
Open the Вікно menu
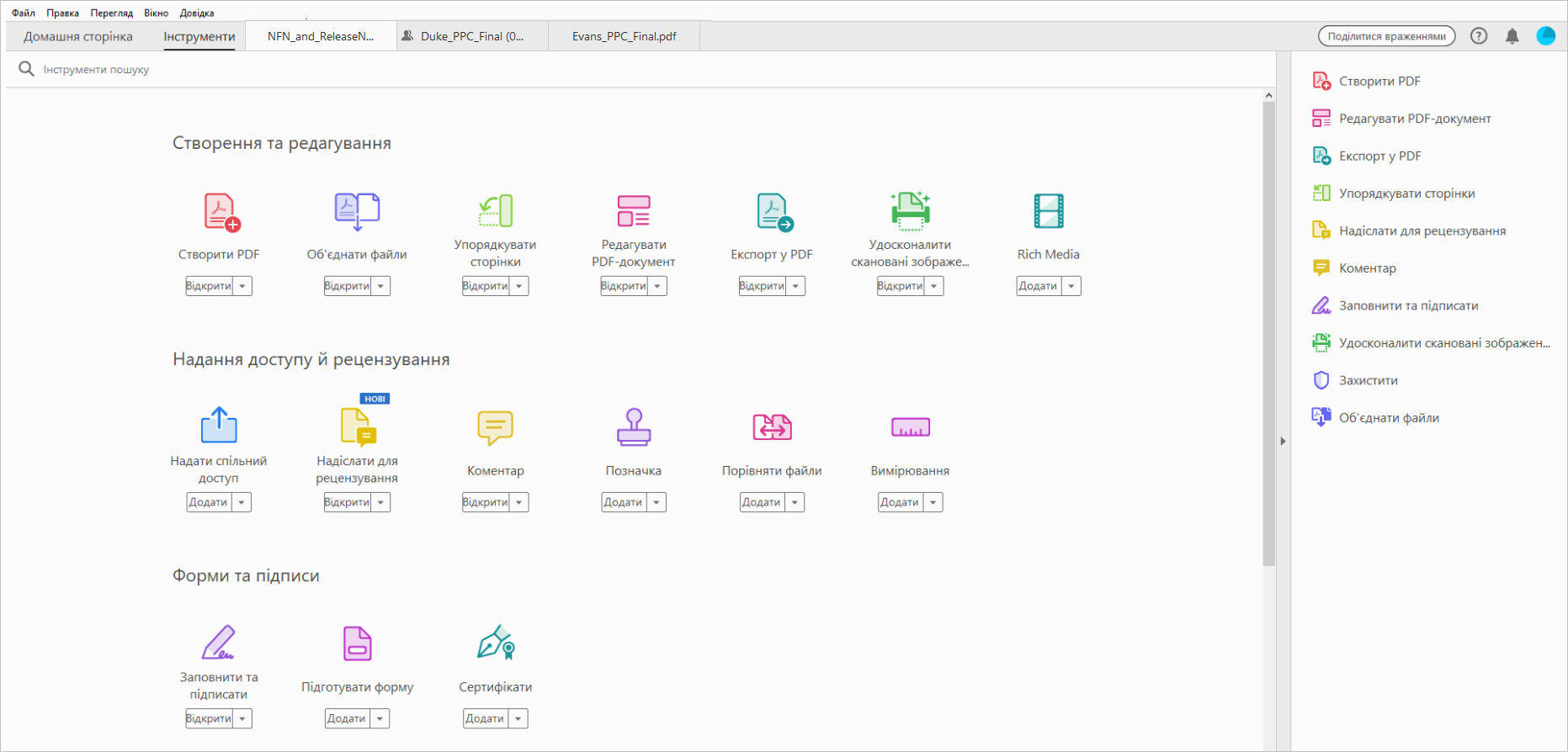point(157,13)
